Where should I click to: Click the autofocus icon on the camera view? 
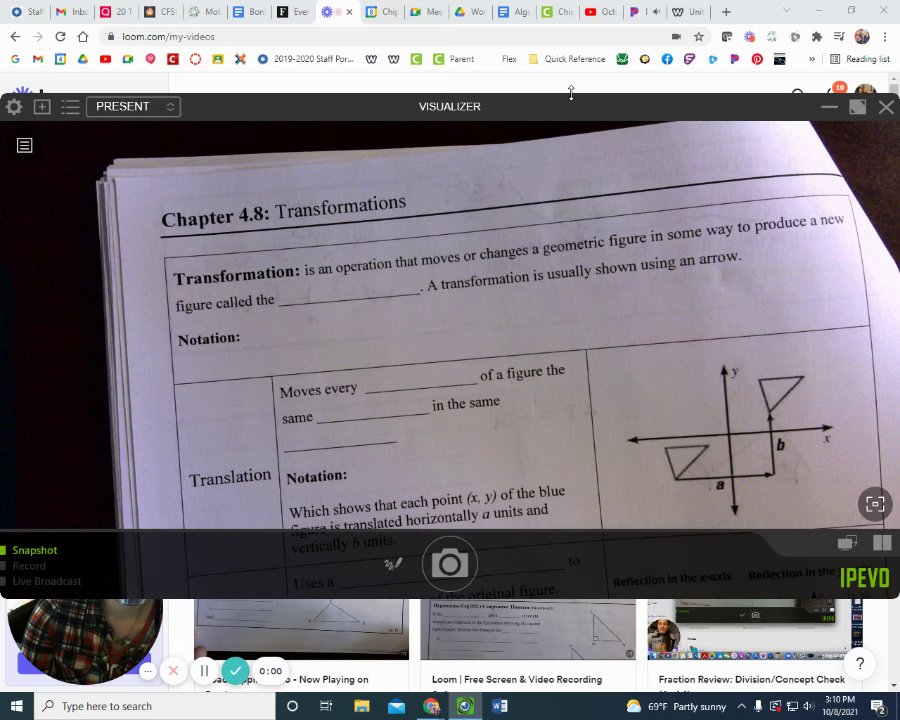pyautogui.click(x=875, y=504)
